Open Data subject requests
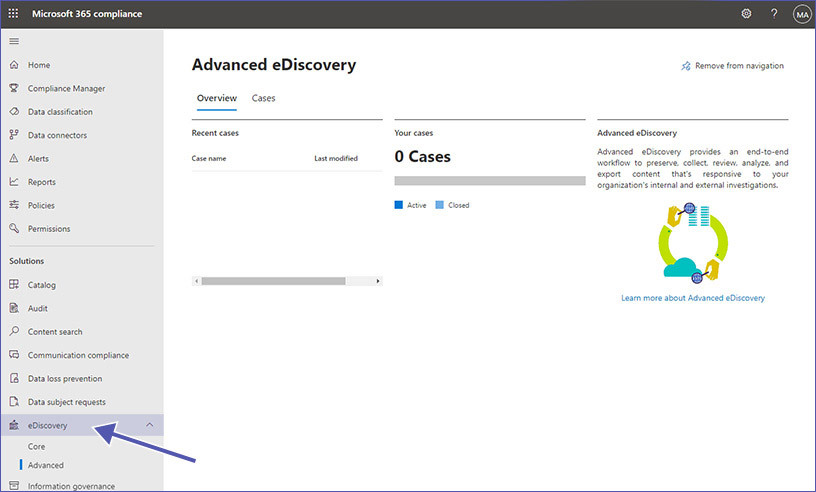This screenshot has width=816, height=492. pyautogui.click(x=67, y=402)
